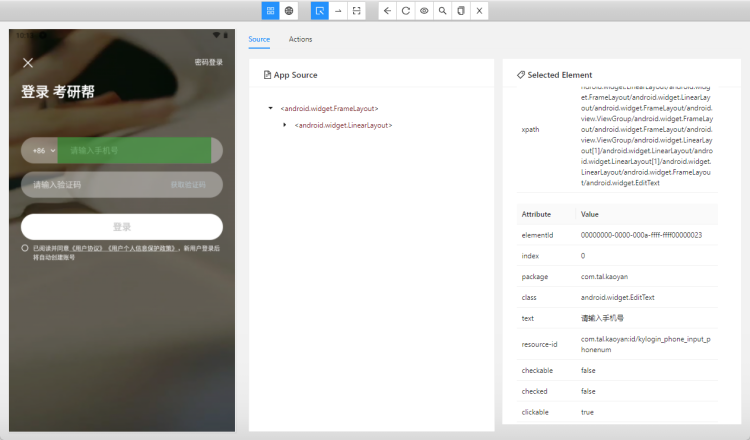Click the checked value false
750x440 pixels.
click(588, 391)
